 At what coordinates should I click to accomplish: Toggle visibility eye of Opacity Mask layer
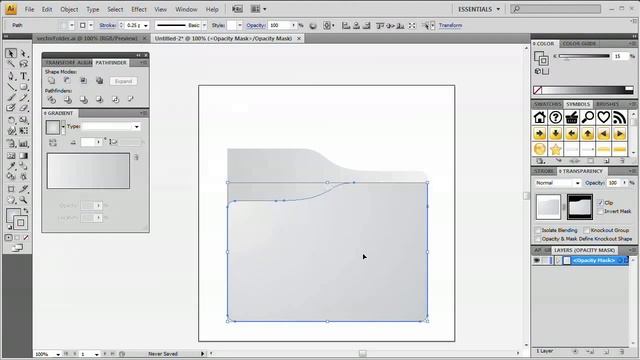(537, 260)
